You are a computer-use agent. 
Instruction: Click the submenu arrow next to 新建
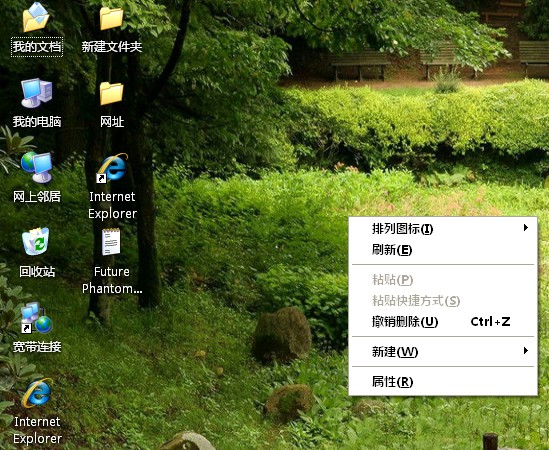(x=526, y=351)
